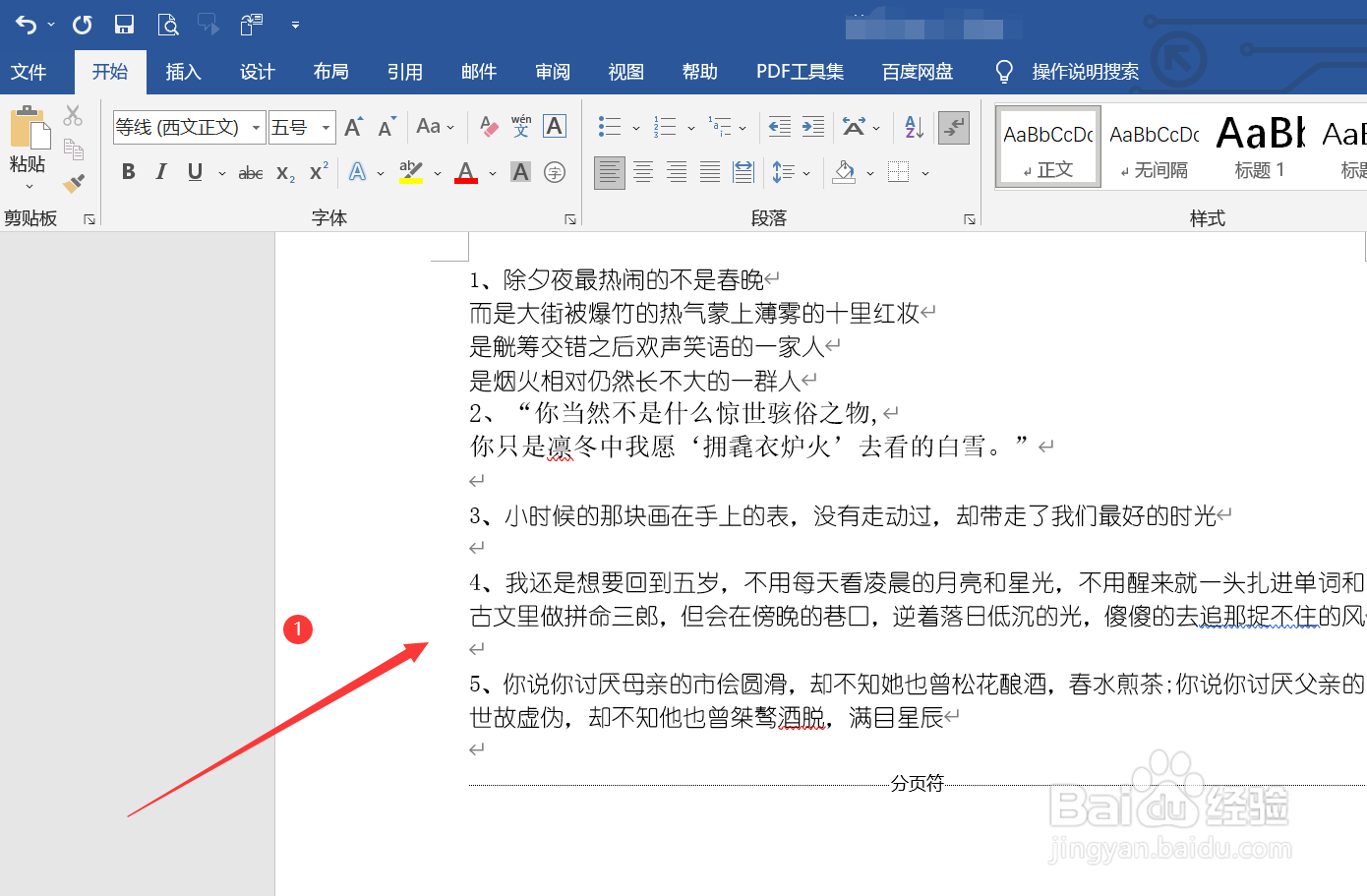This screenshot has height=896, width=1367.
Task: Expand the bullets list dropdown arrow
Action: 636,127
